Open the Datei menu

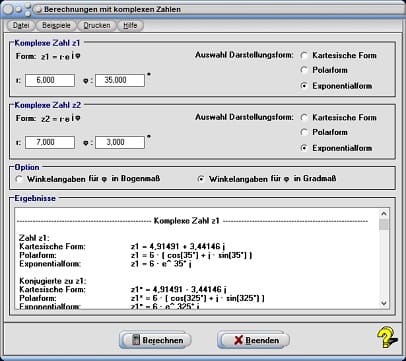pos(21,25)
